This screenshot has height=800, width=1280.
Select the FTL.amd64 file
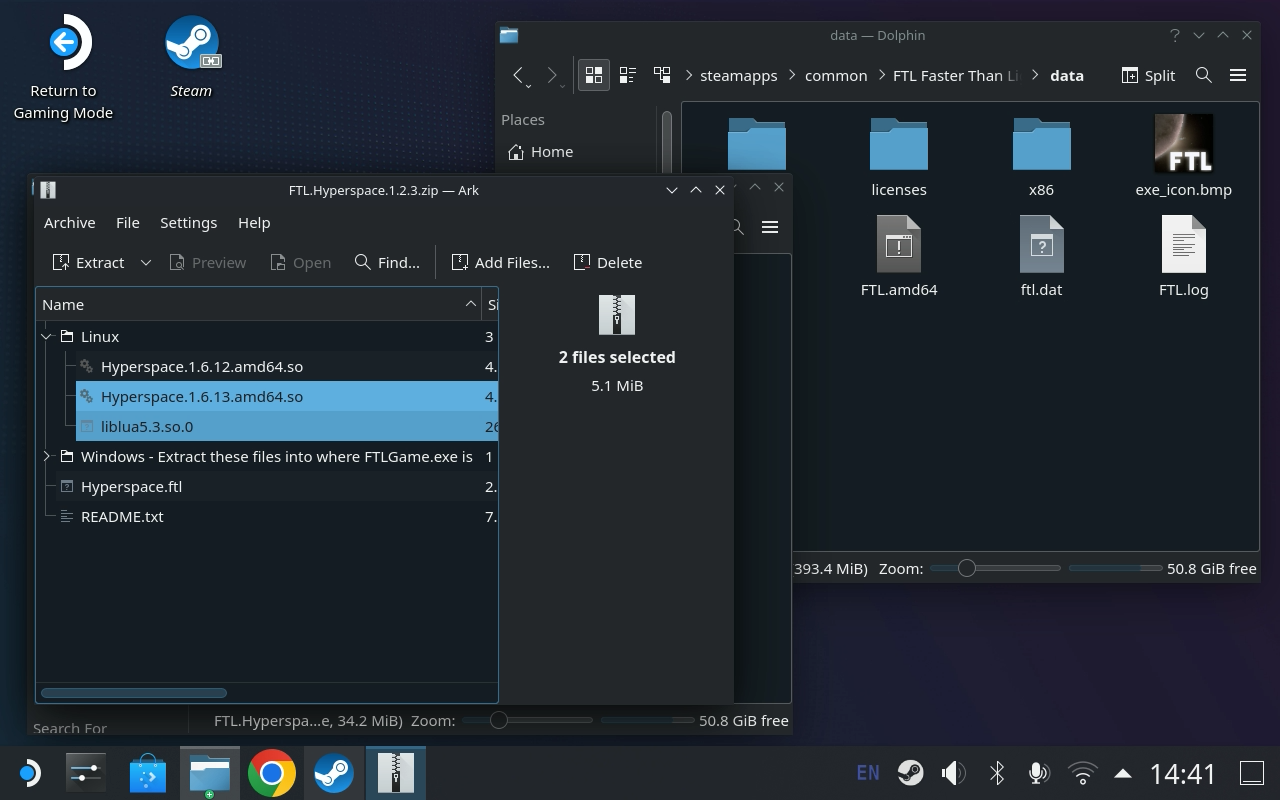tap(899, 257)
